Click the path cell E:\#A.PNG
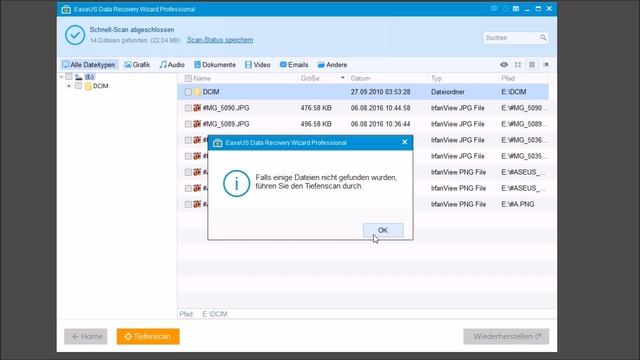Screen dimensions: 640x360 click(x=518, y=204)
